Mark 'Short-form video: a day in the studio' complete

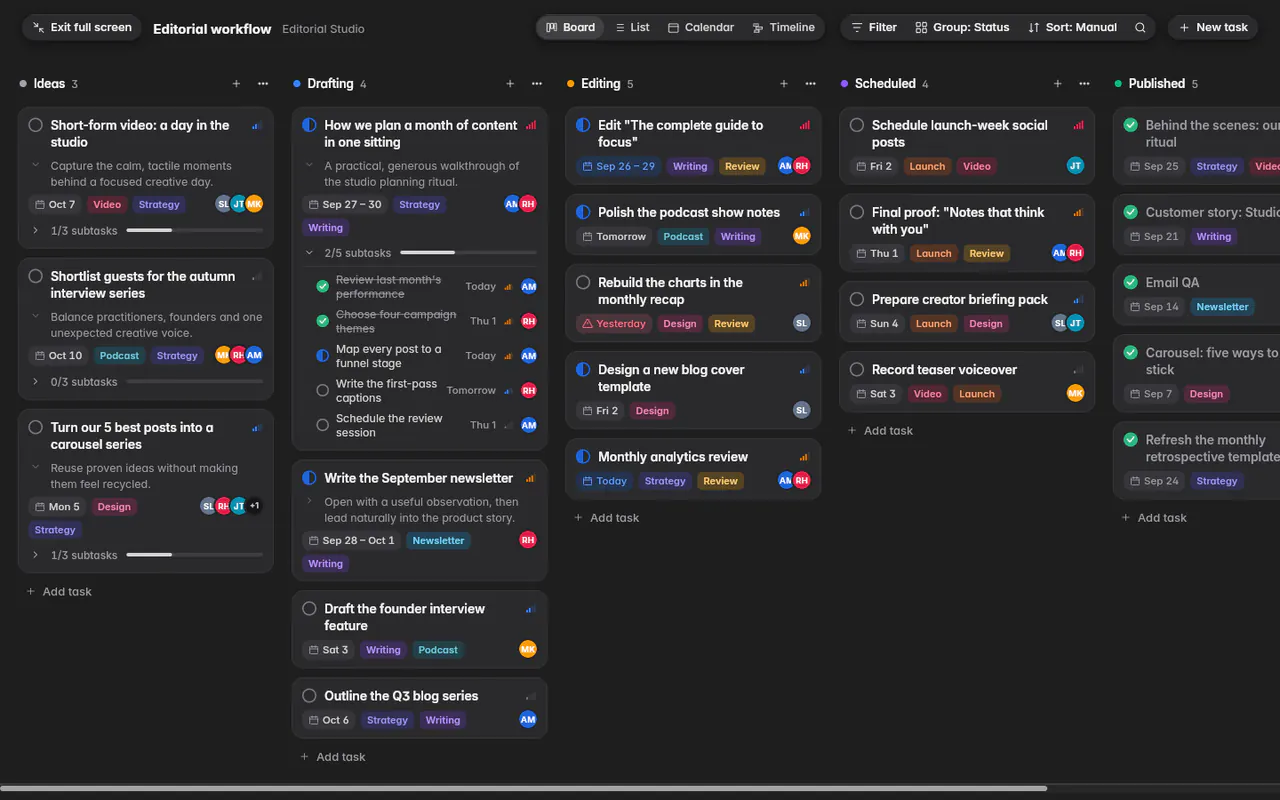[x=36, y=125]
